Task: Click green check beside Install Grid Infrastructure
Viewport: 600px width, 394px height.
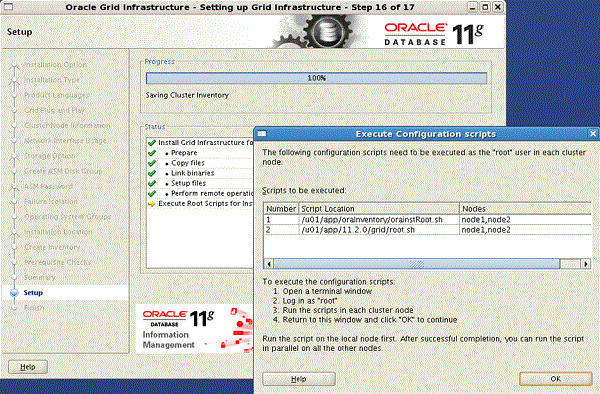Action: [152, 143]
